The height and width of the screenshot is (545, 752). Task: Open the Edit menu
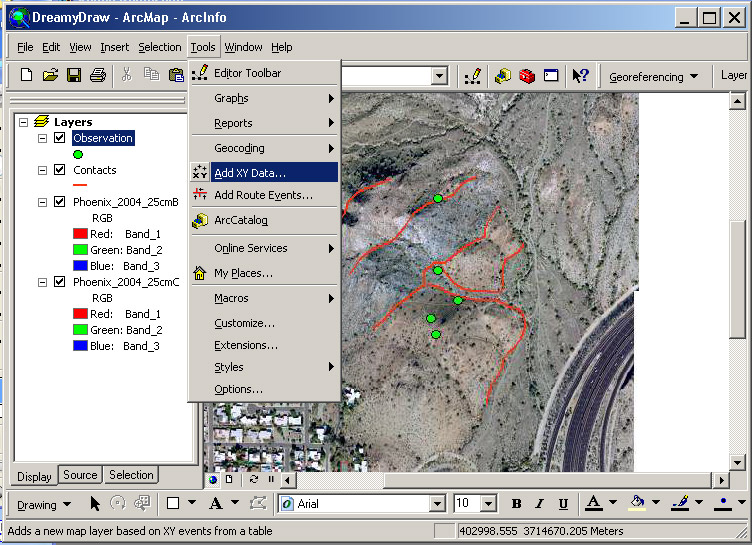coord(51,47)
